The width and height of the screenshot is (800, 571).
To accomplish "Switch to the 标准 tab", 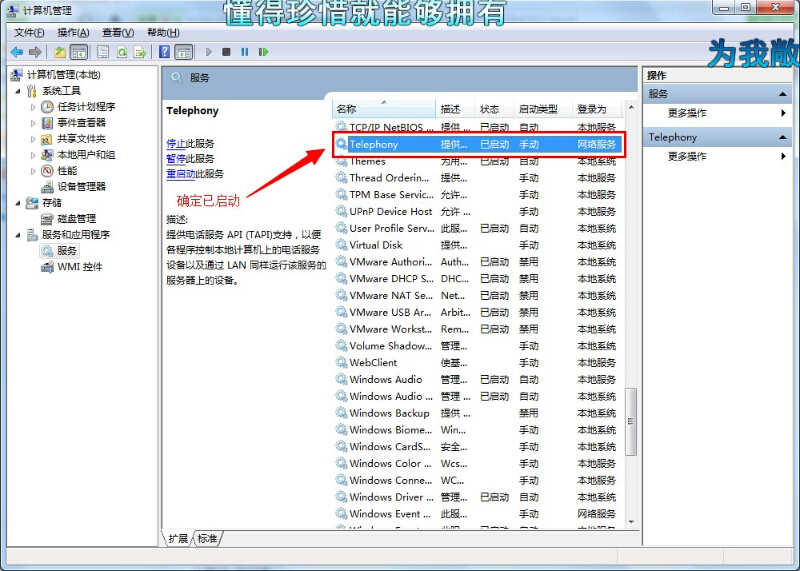I will click(x=207, y=539).
